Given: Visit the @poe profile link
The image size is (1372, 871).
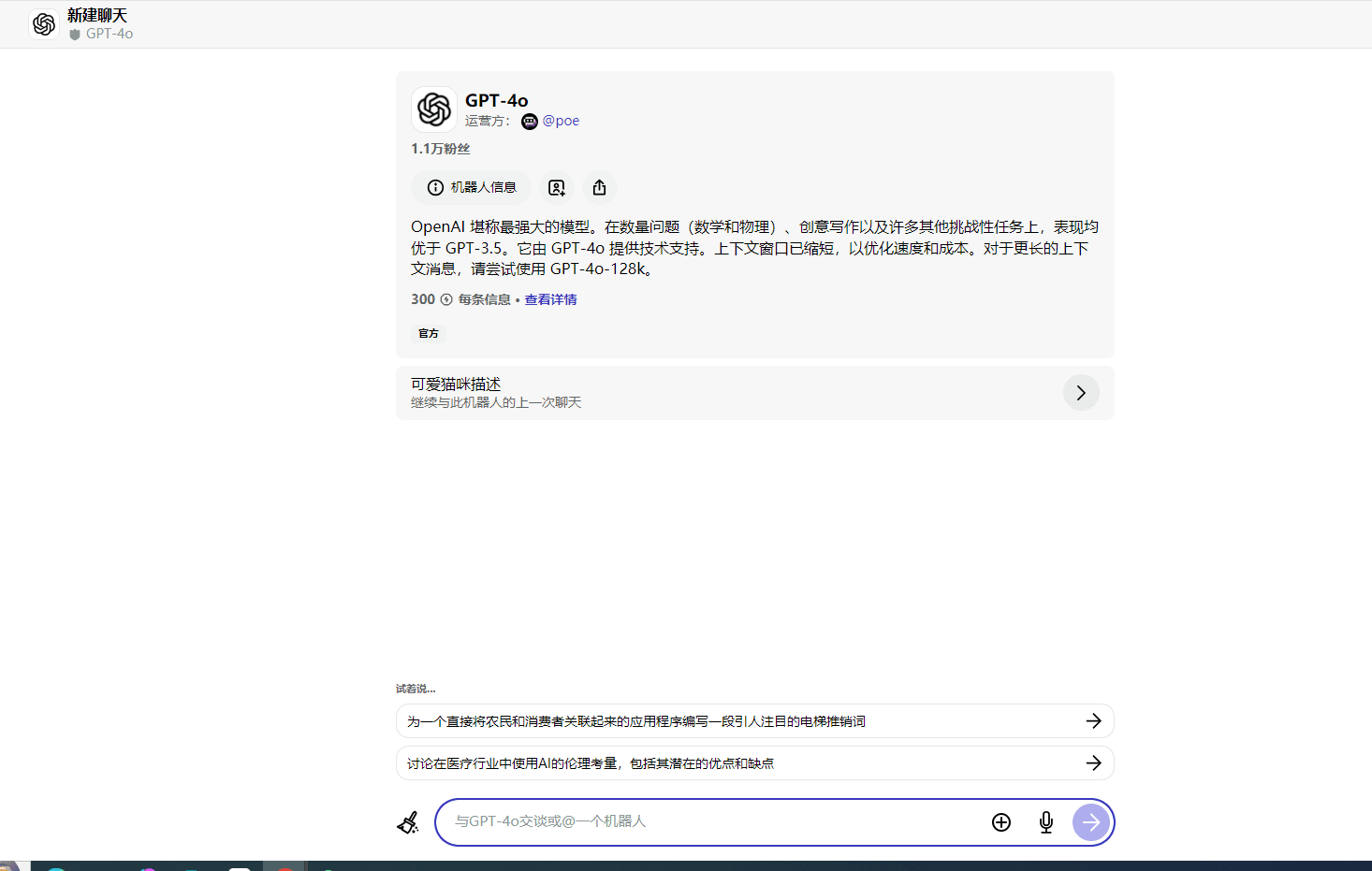Looking at the screenshot, I should (562, 120).
